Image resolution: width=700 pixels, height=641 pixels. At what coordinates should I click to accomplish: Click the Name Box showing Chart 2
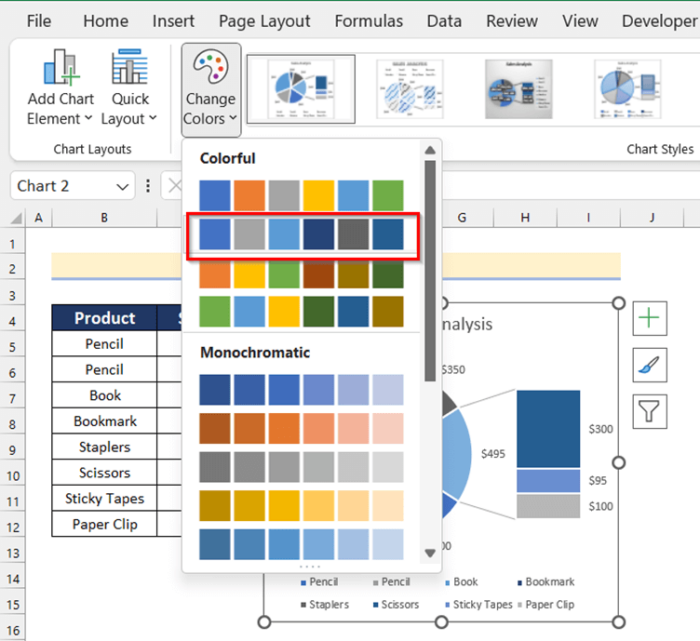(62, 186)
